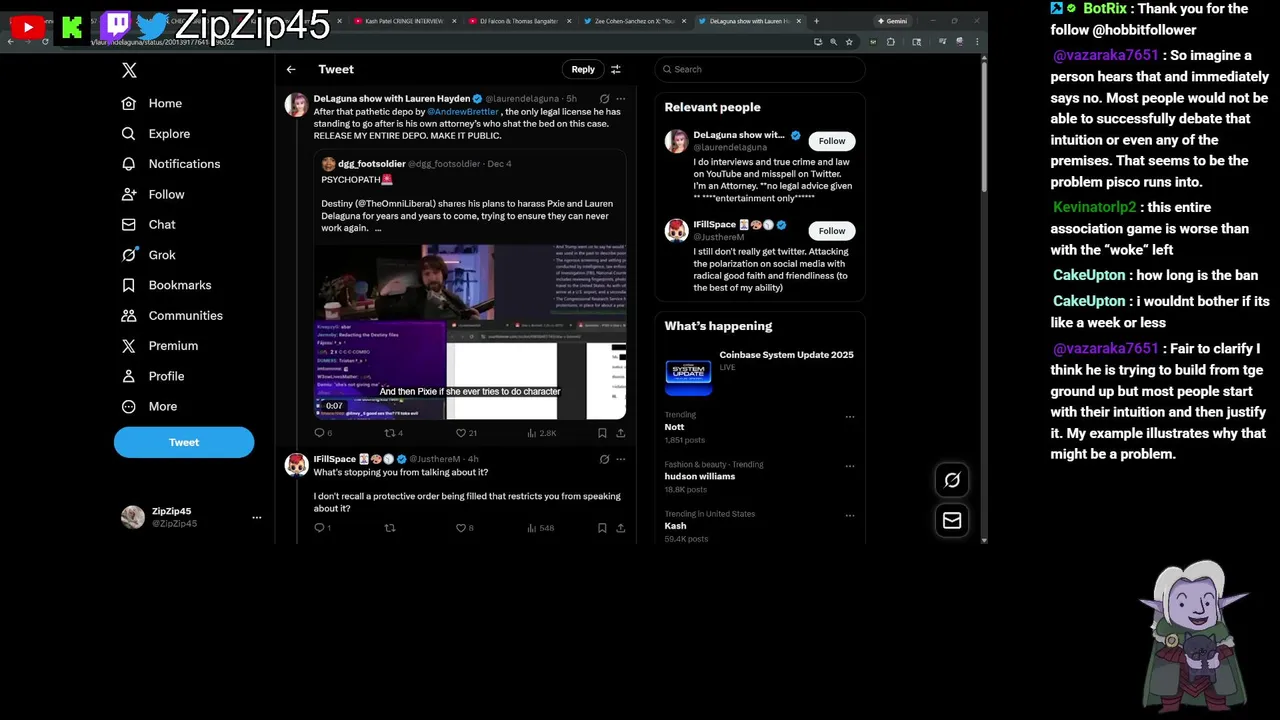
Task: Like the IFillSpace reply with 8 likes
Action: click(x=464, y=528)
